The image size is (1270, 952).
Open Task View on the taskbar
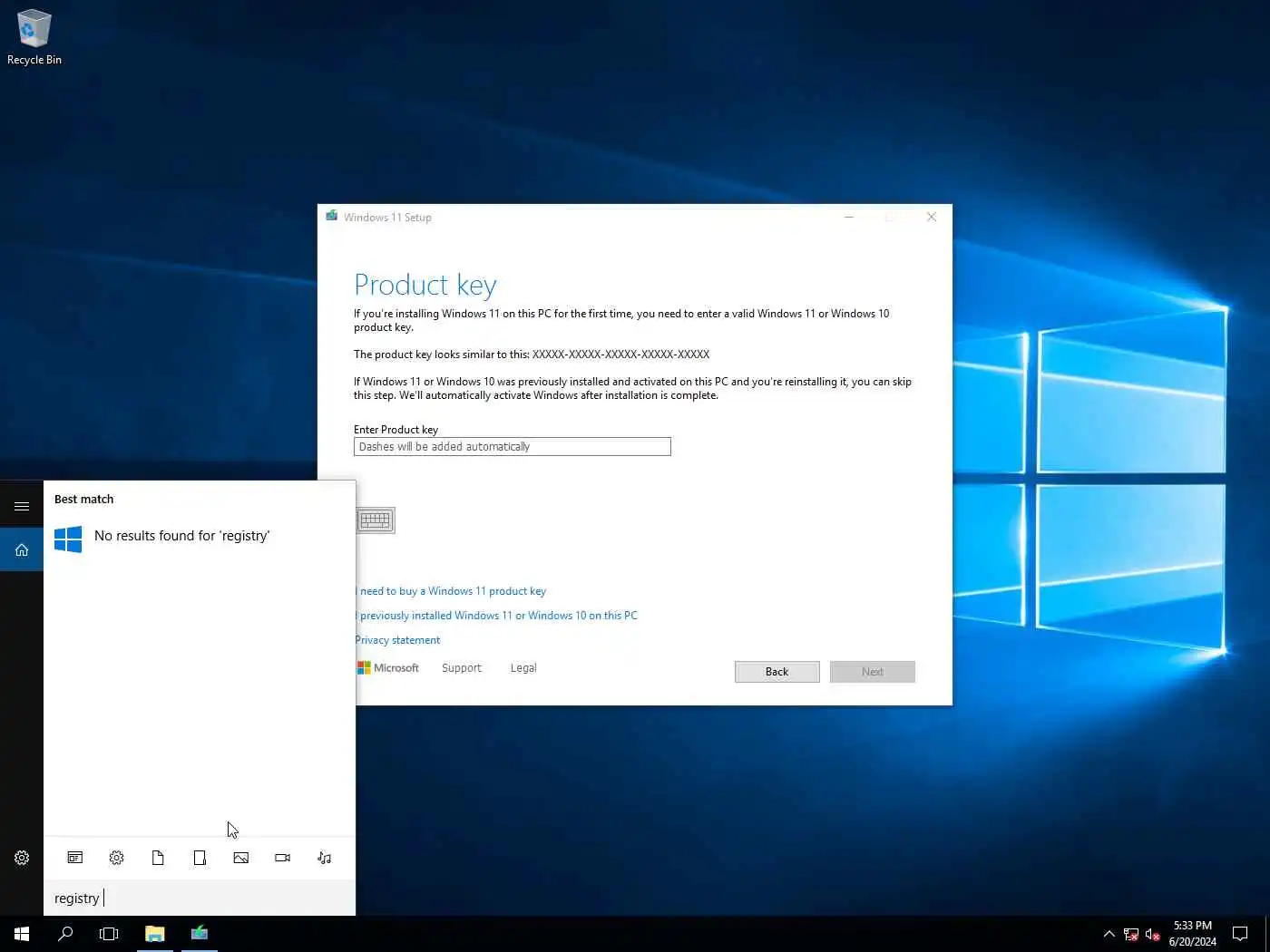[109, 934]
